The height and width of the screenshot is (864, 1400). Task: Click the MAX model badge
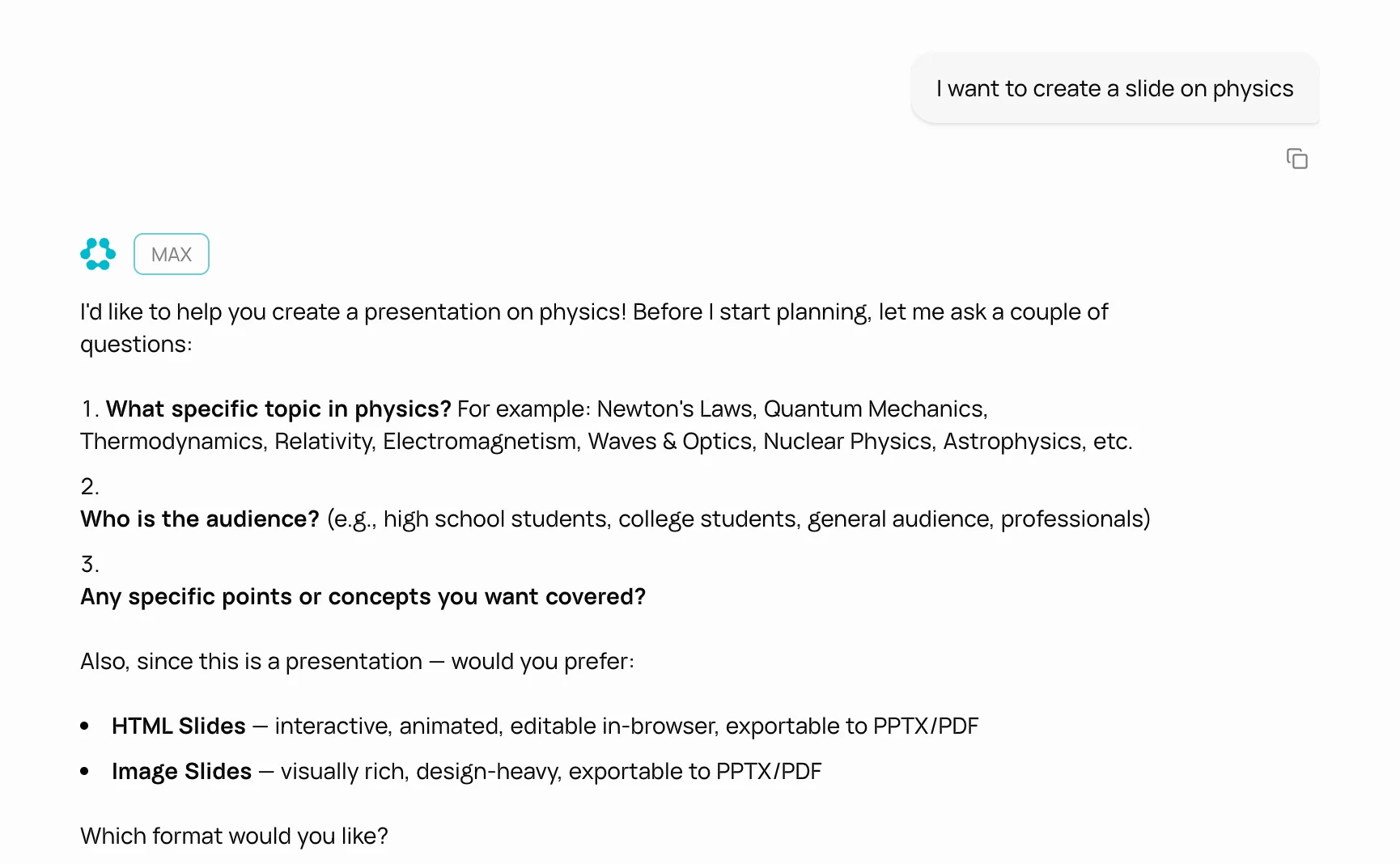tap(172, 254)
